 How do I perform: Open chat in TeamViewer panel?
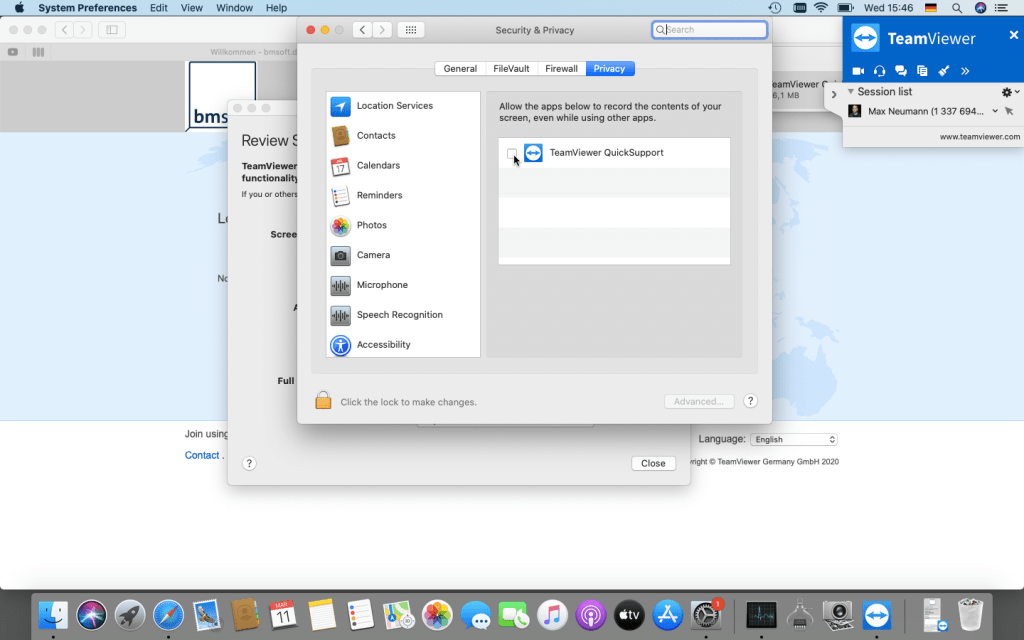pyautogui.click(x=901, y=71)
